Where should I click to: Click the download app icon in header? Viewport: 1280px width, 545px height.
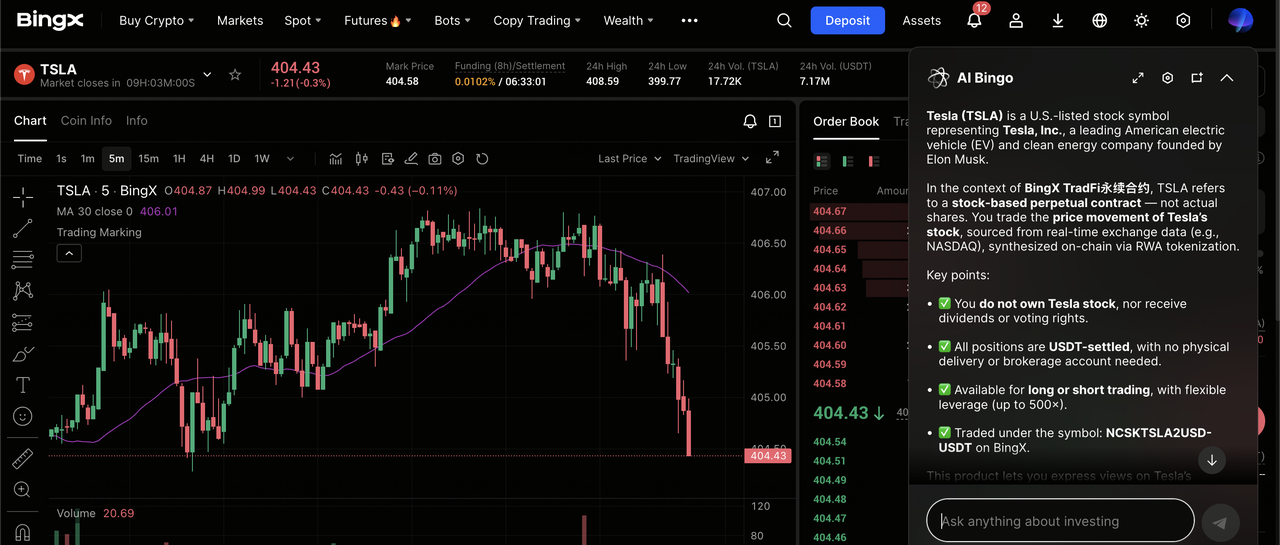(x=1058, y=20)
